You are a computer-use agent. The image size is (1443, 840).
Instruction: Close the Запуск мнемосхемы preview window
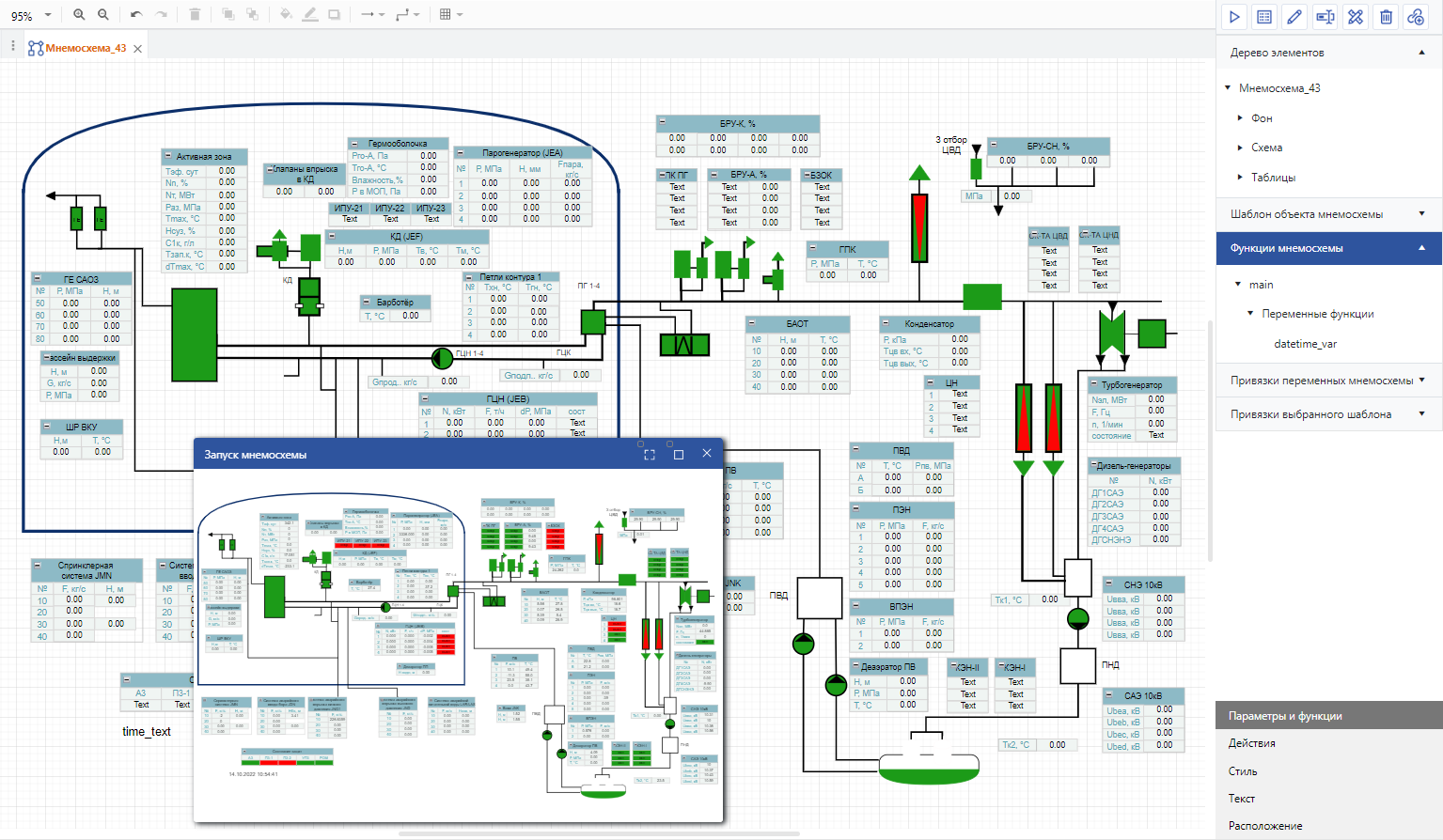tap(707, 454)
